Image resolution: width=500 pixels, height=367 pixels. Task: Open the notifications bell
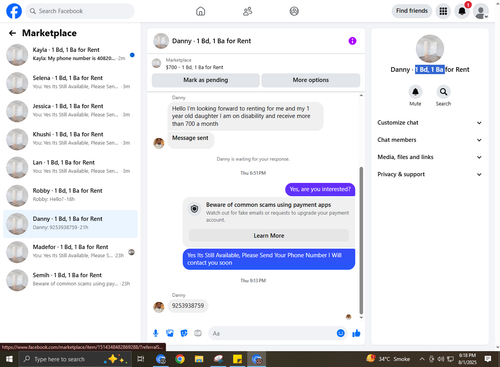(462, 11)
